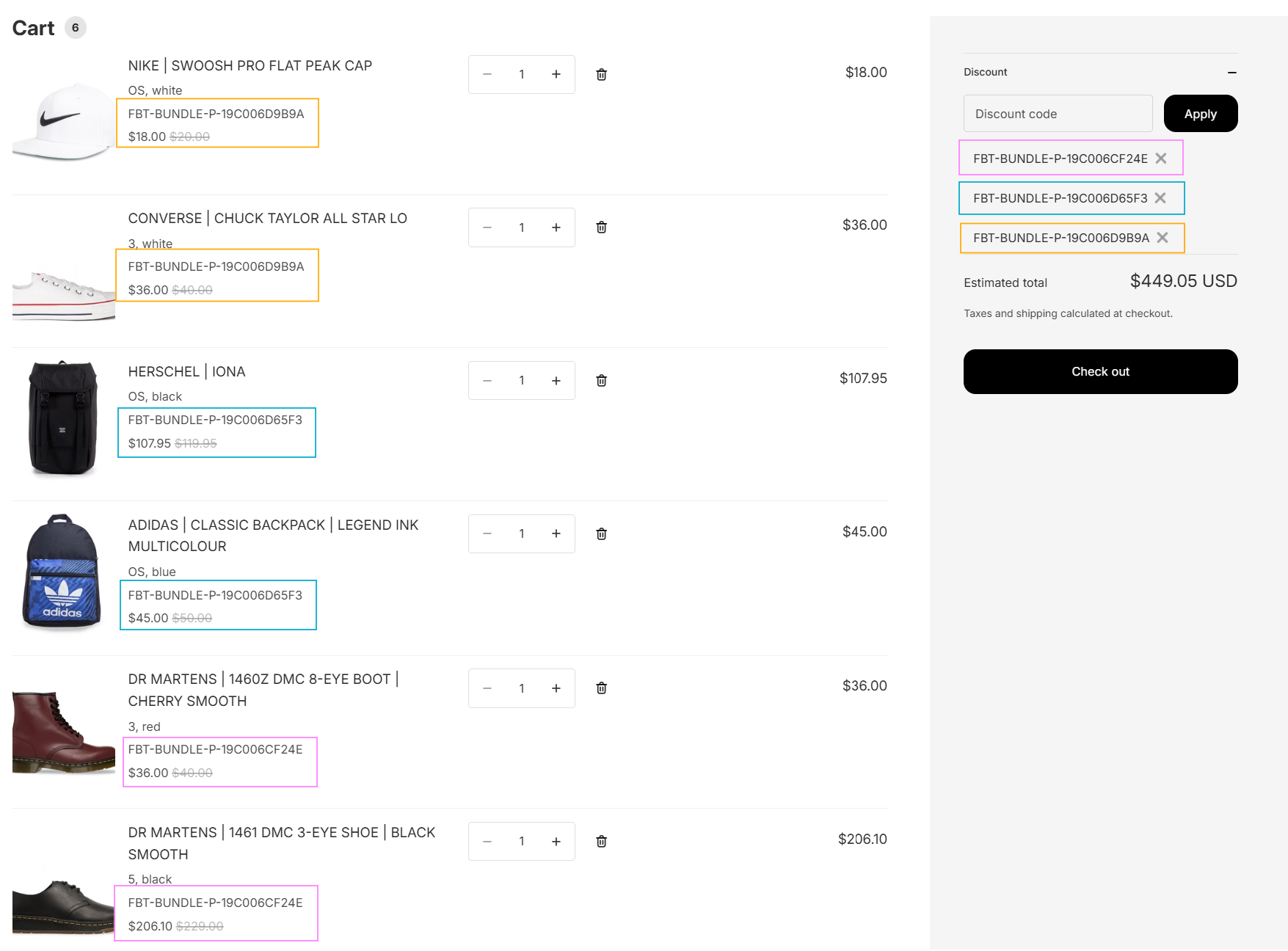Select the Herschel Iona quantity field
This screenshot has width=1288, height=951.
click(522, 380)
